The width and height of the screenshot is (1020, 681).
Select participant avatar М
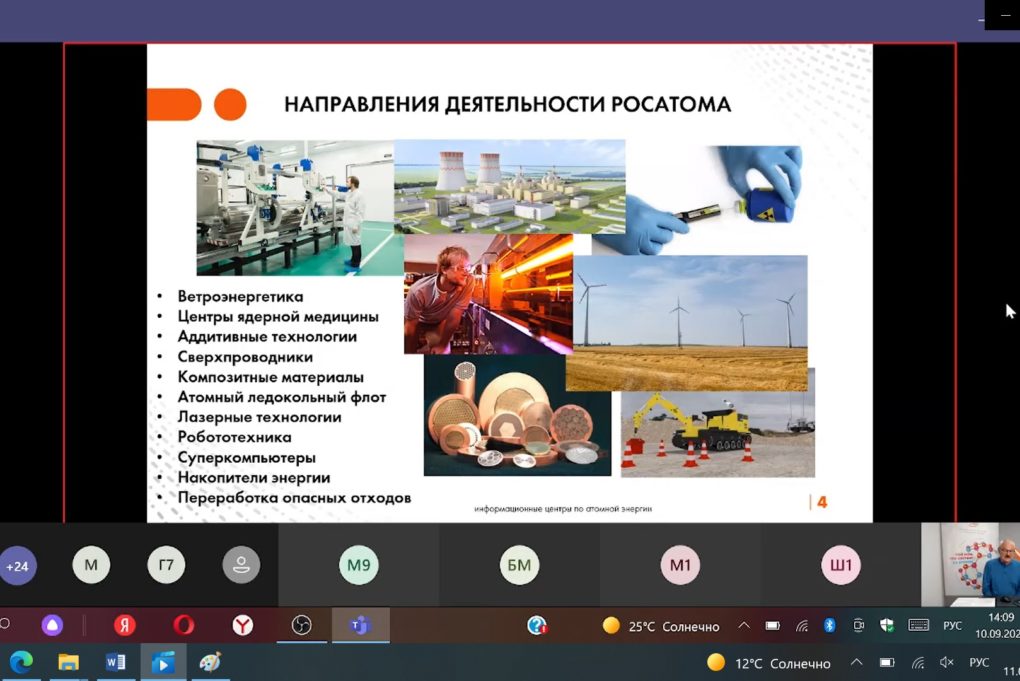tap(91, 565)
